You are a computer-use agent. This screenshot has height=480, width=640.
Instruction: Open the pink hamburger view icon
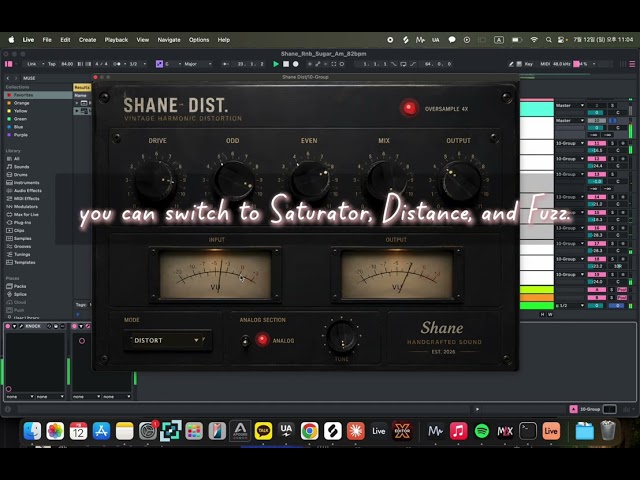[632, 64]
